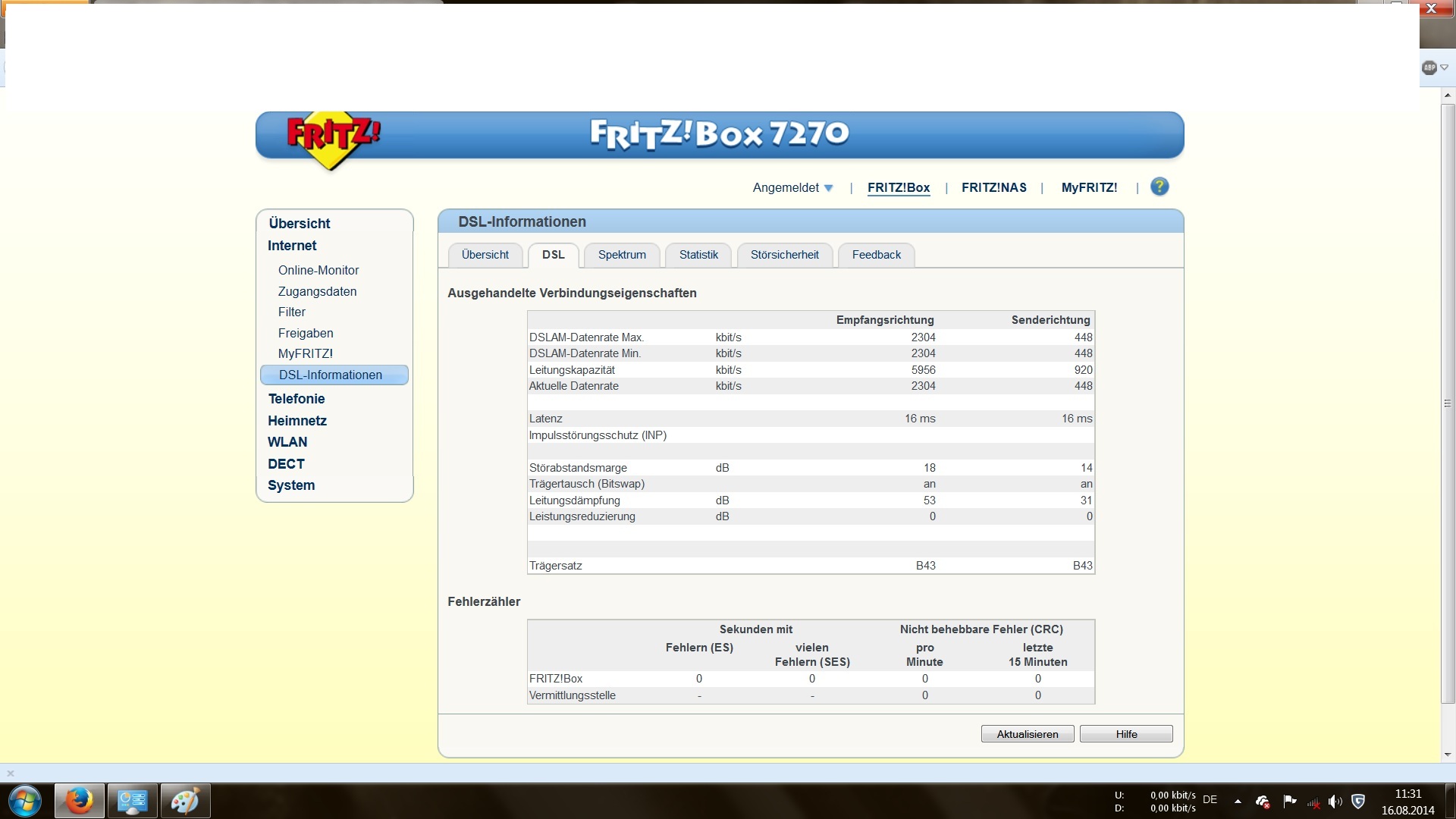Click the G Data shield tray icon

point(1358,801)
